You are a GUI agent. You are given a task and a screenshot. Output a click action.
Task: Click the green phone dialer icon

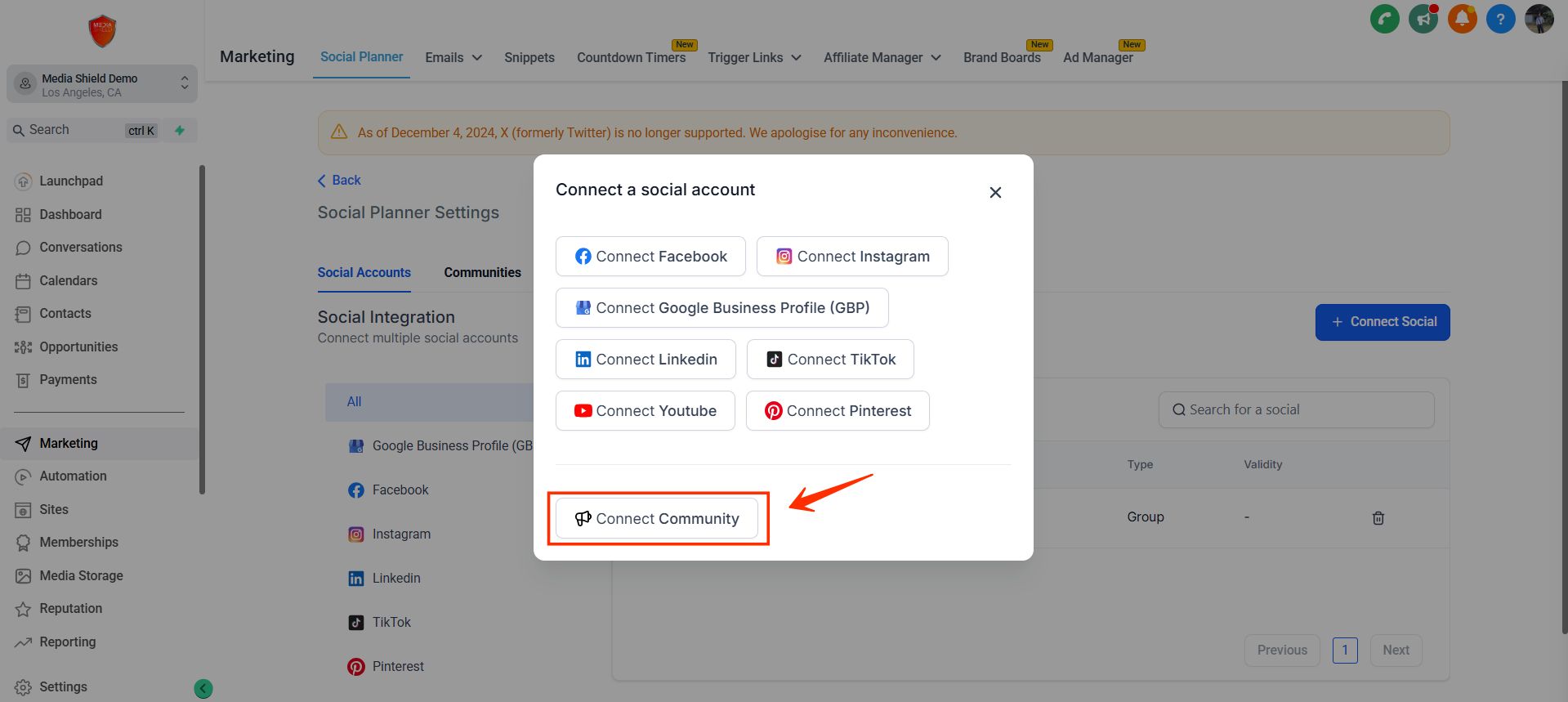pos(1384,19)
